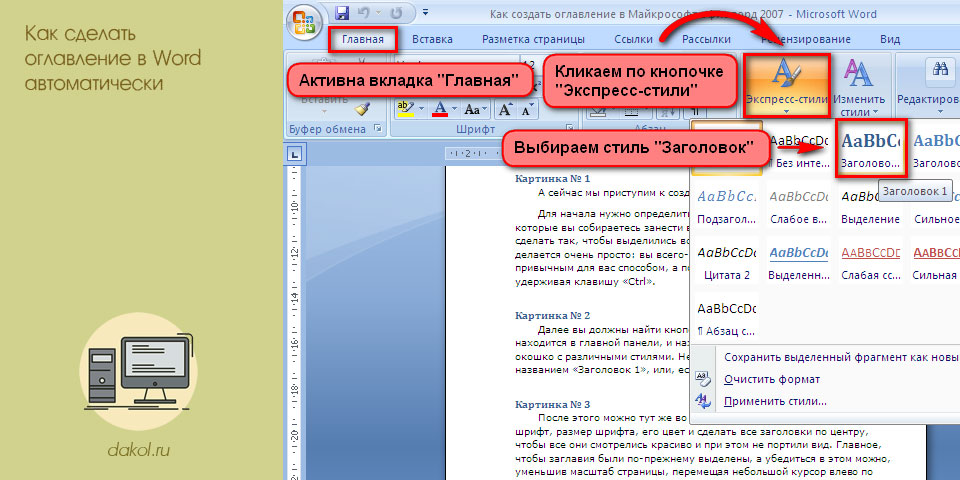Open the Ссылки tab
The width and height of the screenshot is (960, 480).
pos(633,40)
